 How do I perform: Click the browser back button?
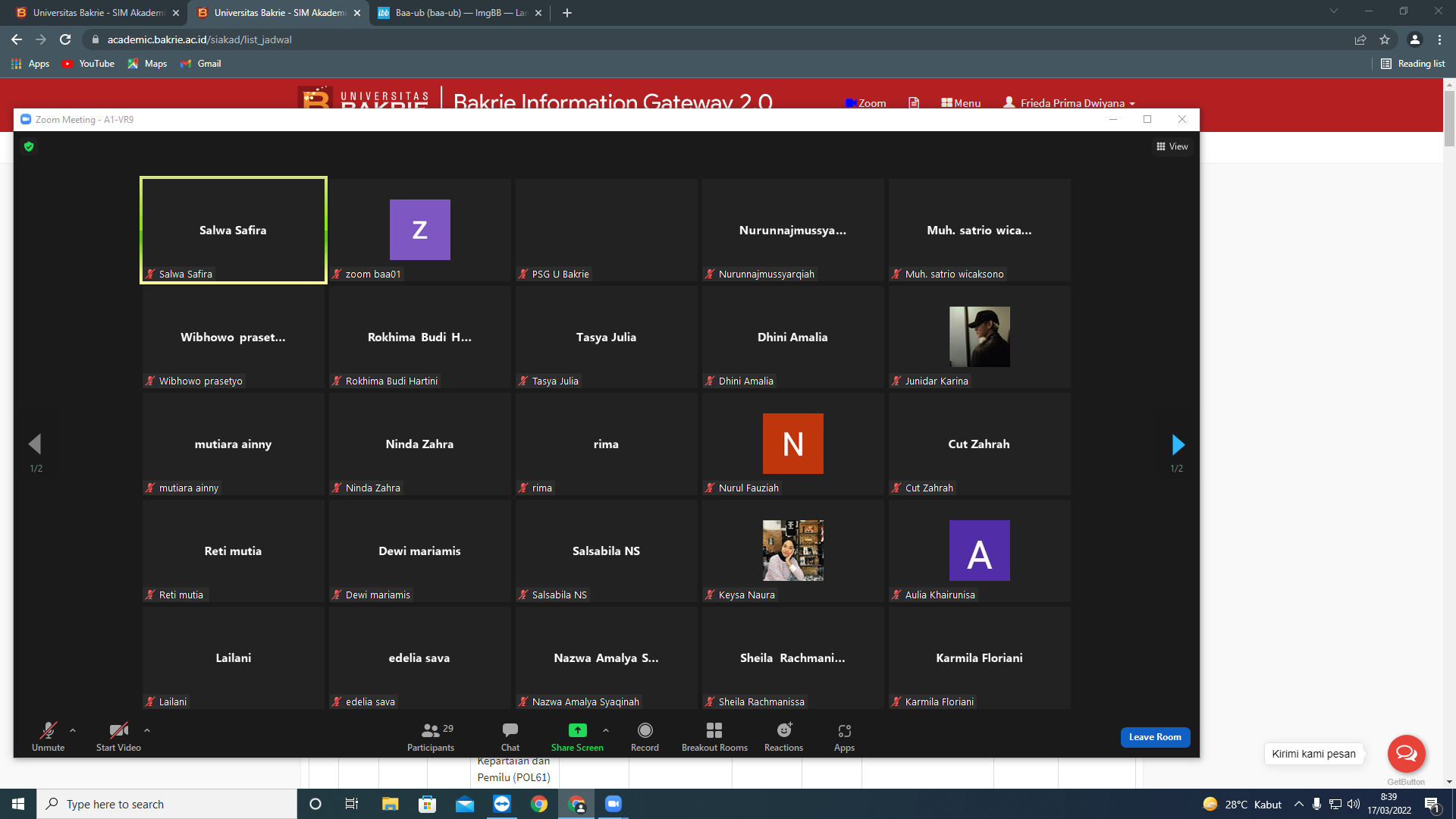[17, 39]
